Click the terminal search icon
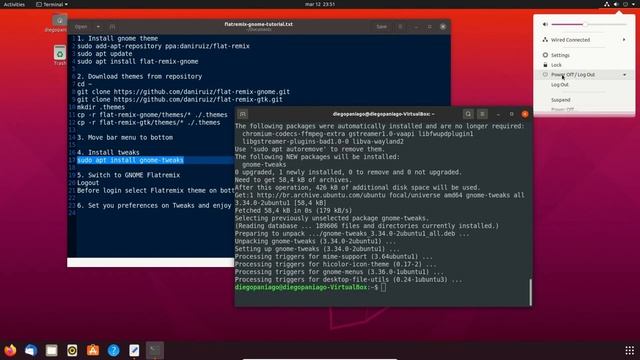The width and height of the screenshot is (640, 360). (x=468, y=114)
